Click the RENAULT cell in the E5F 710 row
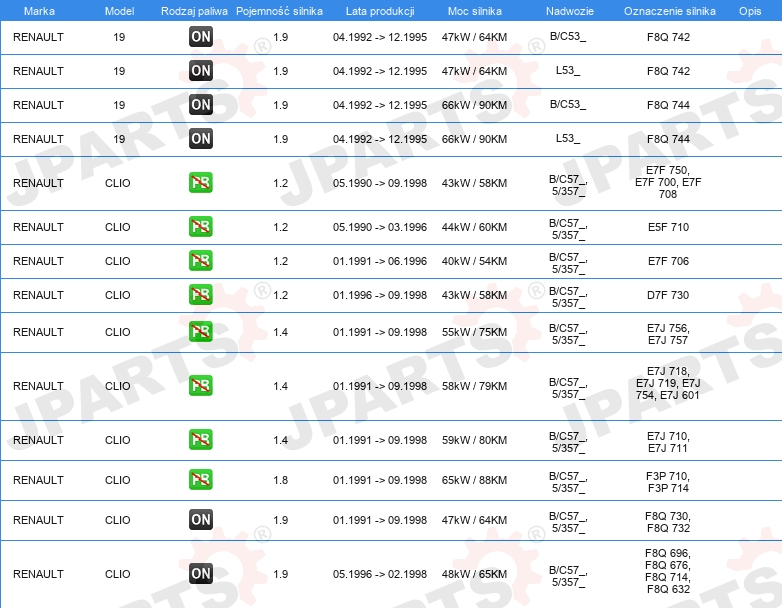782x608 pixels. click(x=38, y=227)
